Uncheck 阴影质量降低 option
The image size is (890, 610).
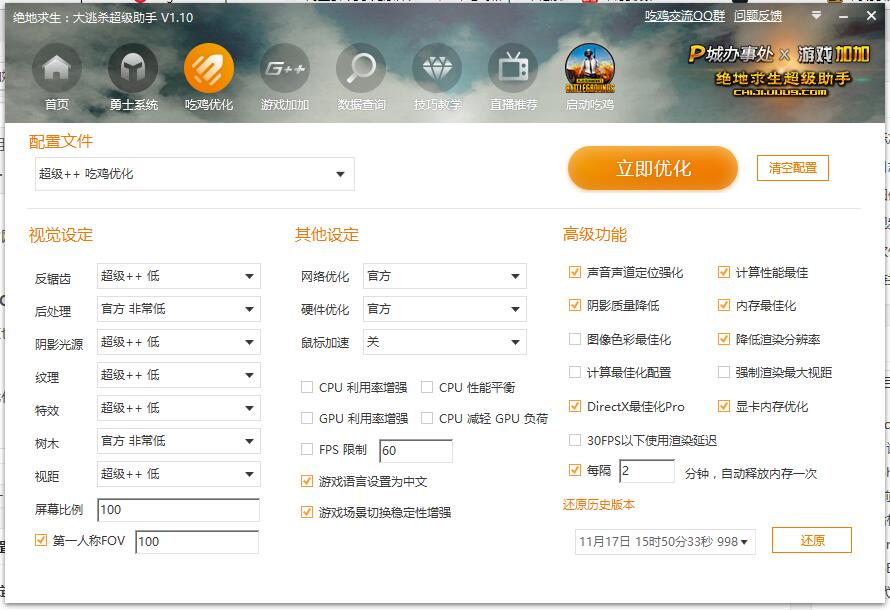point(574,305)
